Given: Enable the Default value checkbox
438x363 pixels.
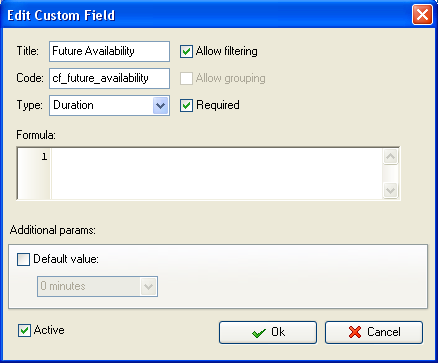Looking at the screenshot, I should 23,259.
